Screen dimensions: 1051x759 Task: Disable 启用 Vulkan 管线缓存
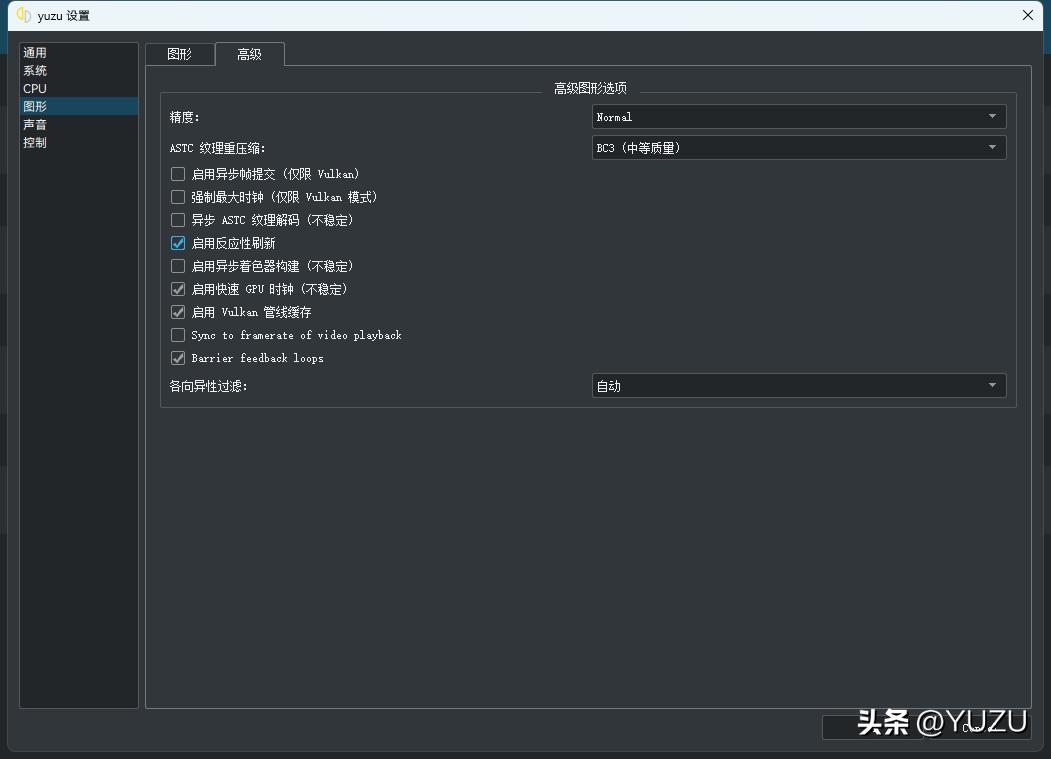177,312
